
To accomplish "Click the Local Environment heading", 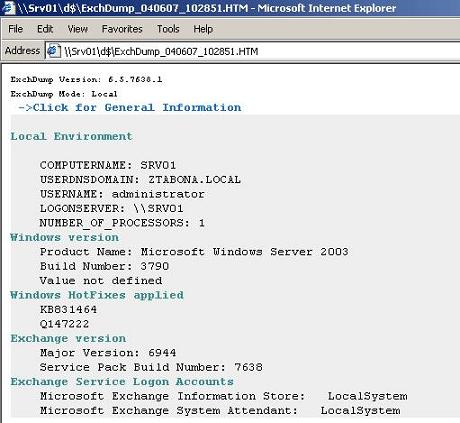I will (x=71, y=136).
